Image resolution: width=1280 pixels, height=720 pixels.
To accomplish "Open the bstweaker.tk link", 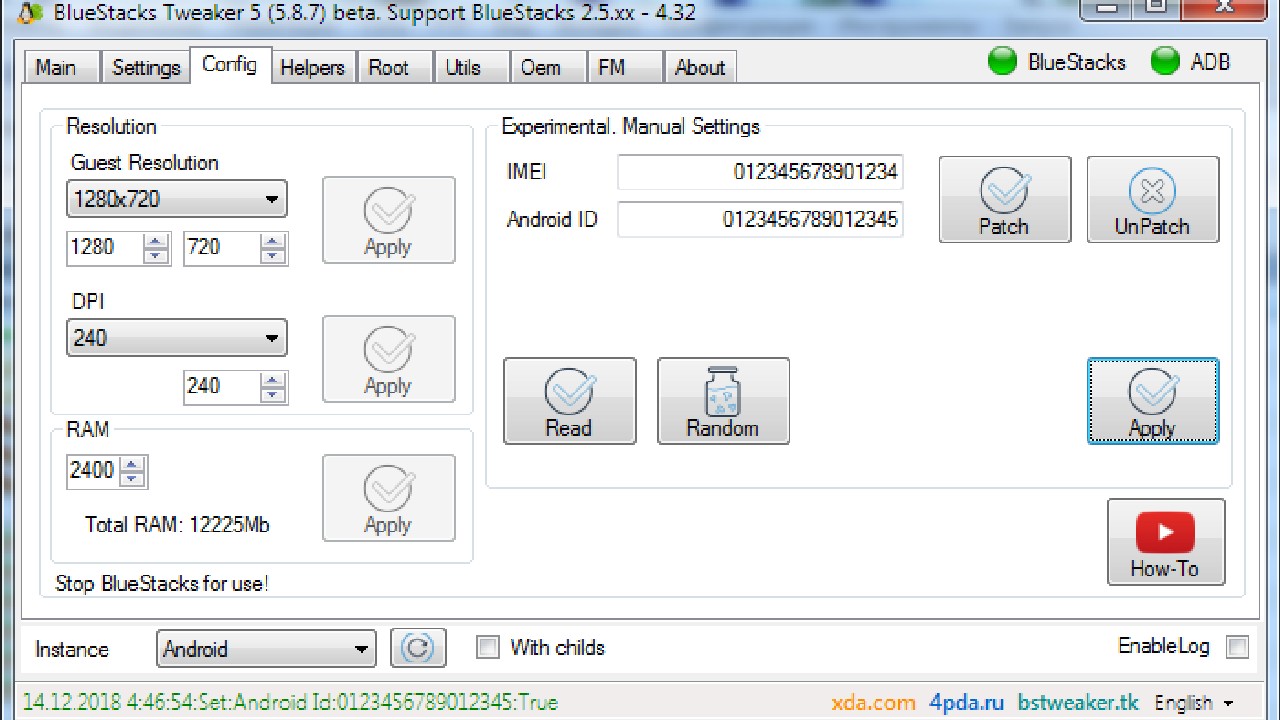I will pyautogui.click(x=1078, y=703).
